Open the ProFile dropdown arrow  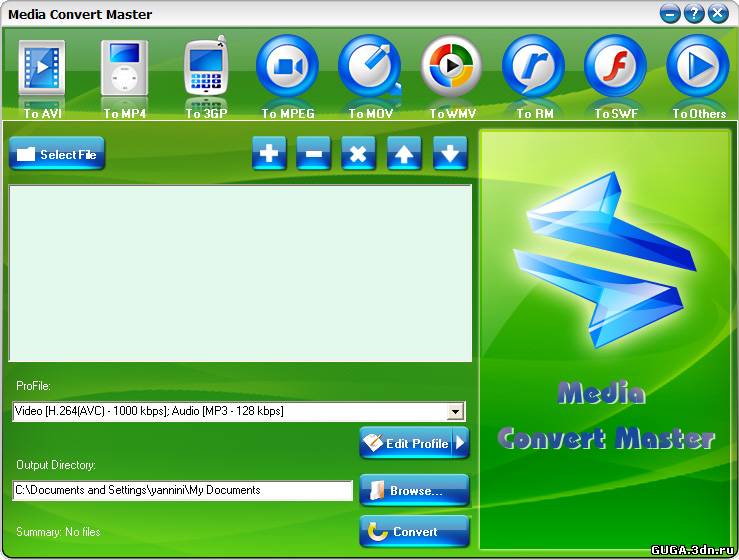tap(455, 412)
